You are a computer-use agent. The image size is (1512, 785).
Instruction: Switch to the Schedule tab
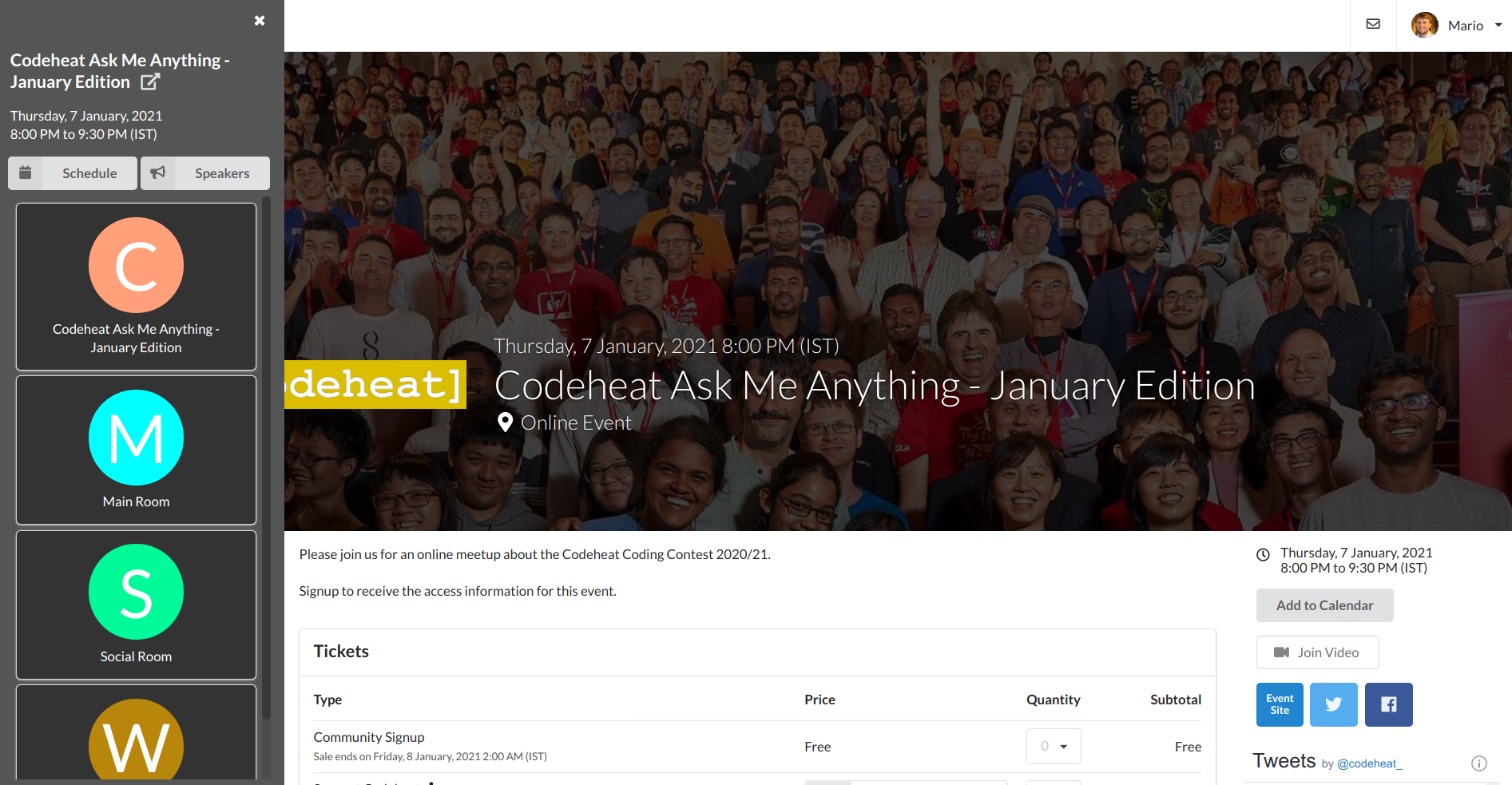(x=89, y=172)
